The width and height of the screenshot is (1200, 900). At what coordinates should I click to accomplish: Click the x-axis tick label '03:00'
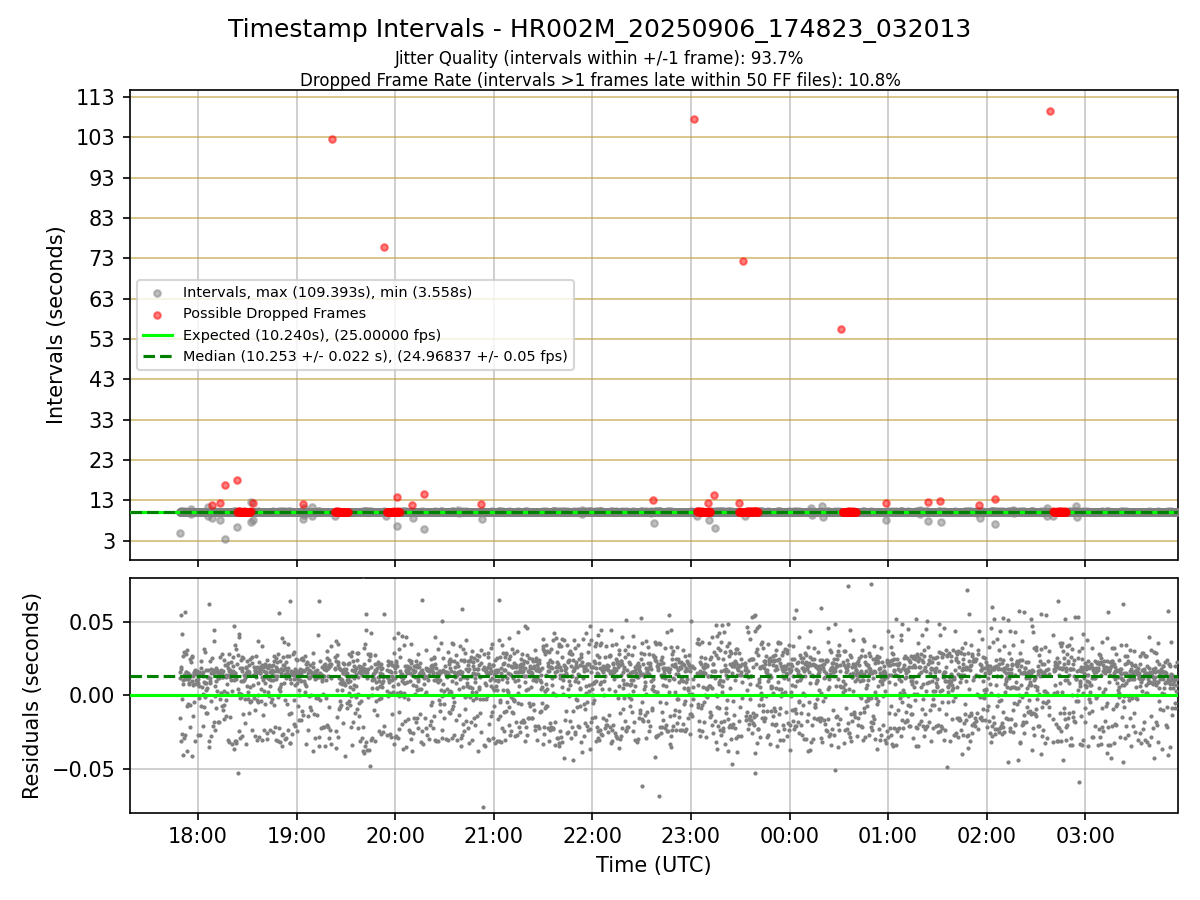pyautogui.click(x=1086, y=834)
